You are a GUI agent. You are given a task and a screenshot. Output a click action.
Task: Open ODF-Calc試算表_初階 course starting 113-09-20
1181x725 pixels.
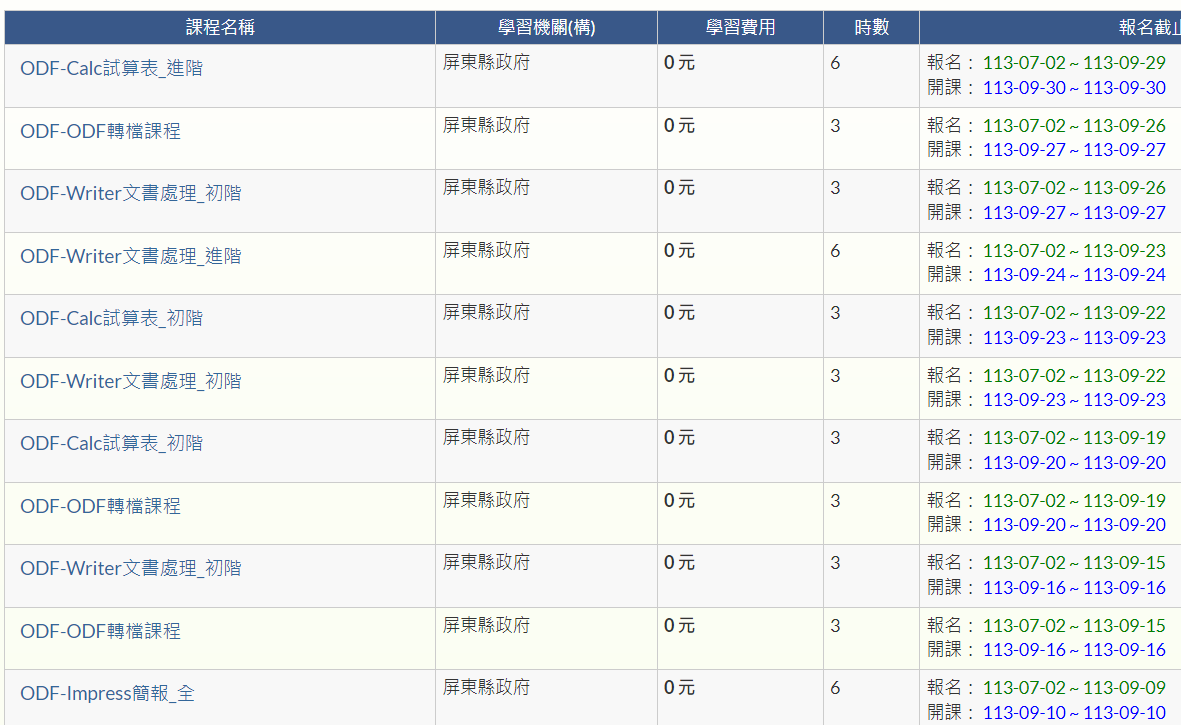[x=111, y=443]
